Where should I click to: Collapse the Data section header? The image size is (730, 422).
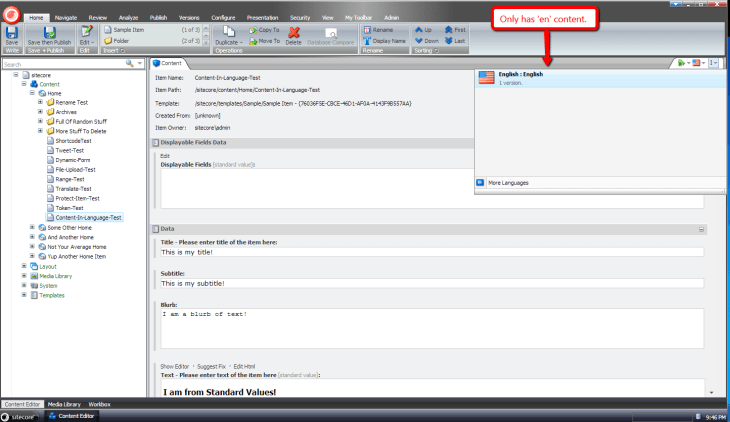pyautogui.click(x=155, y=229)
